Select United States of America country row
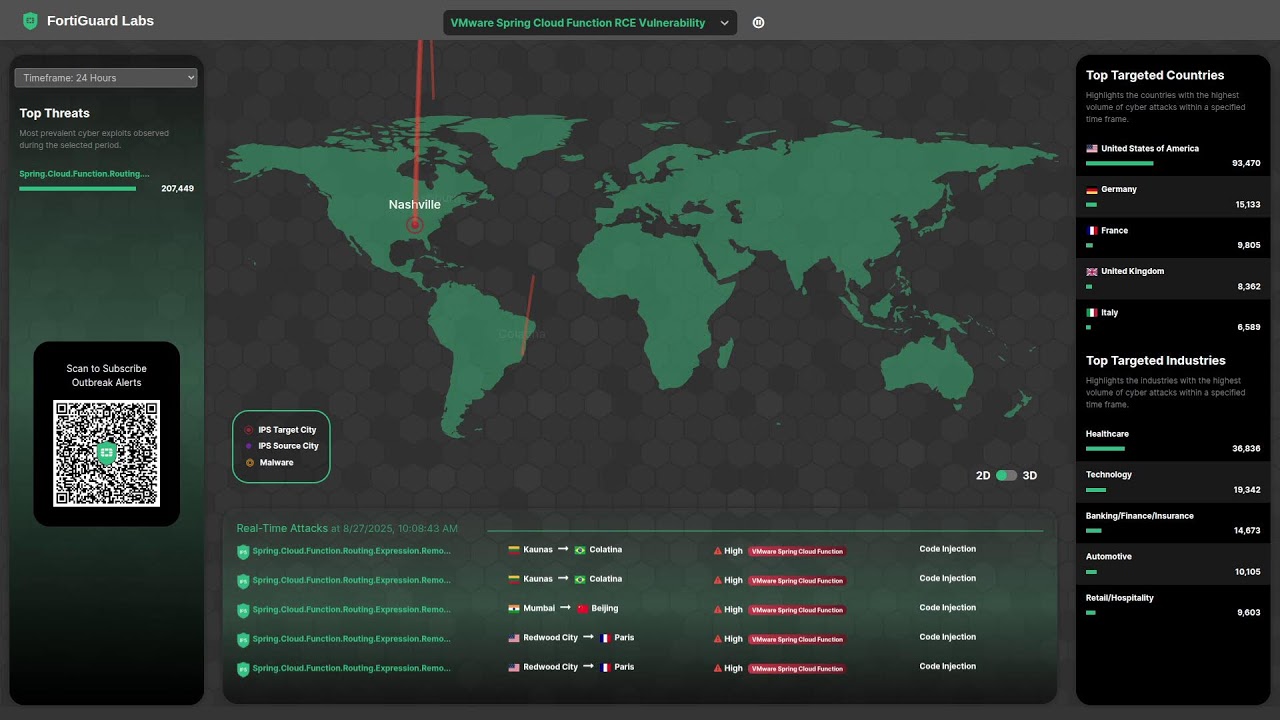 click(1173, 156)
